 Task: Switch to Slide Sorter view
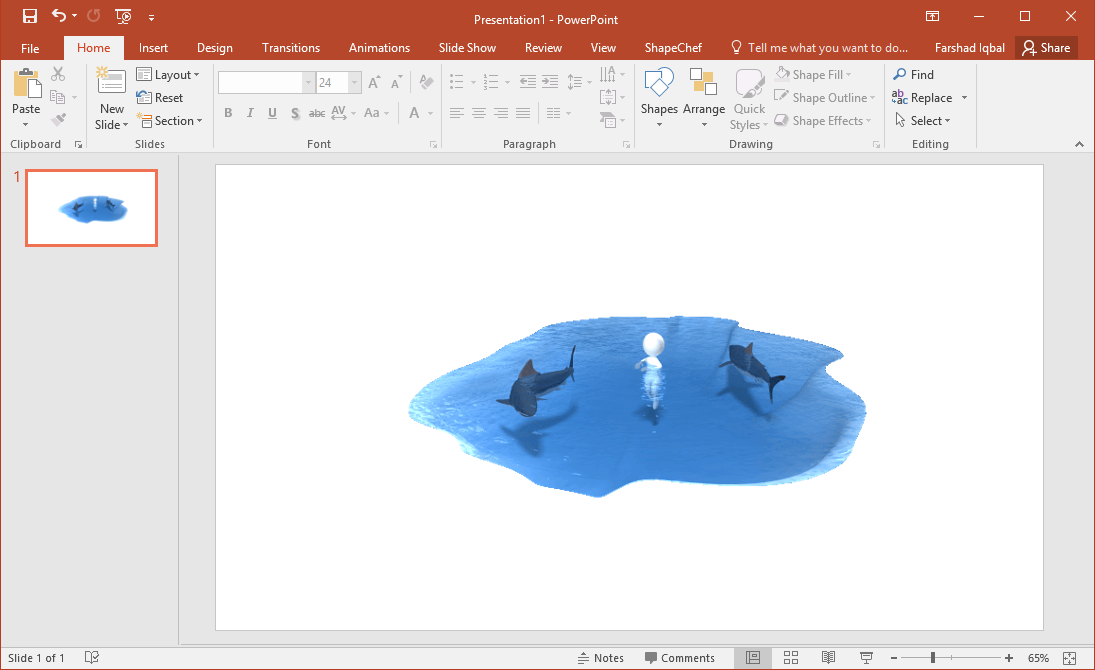click(791, 657)
